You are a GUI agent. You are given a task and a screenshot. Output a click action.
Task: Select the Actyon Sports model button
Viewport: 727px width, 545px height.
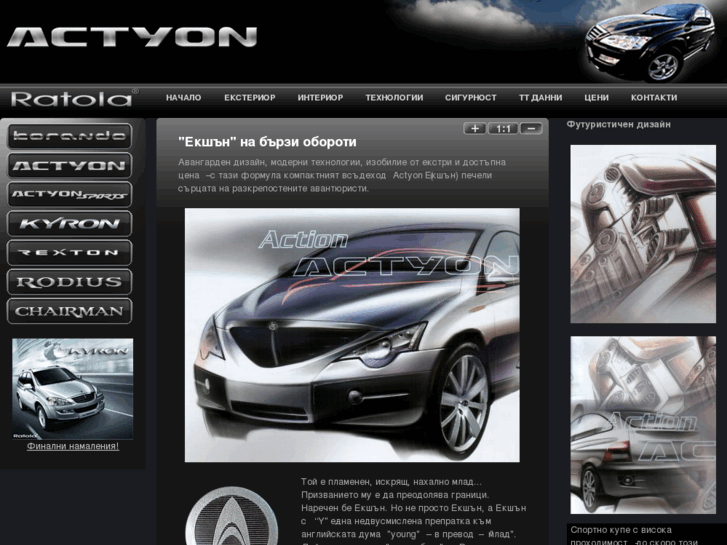pyautogui.click(x=70, y=194)
